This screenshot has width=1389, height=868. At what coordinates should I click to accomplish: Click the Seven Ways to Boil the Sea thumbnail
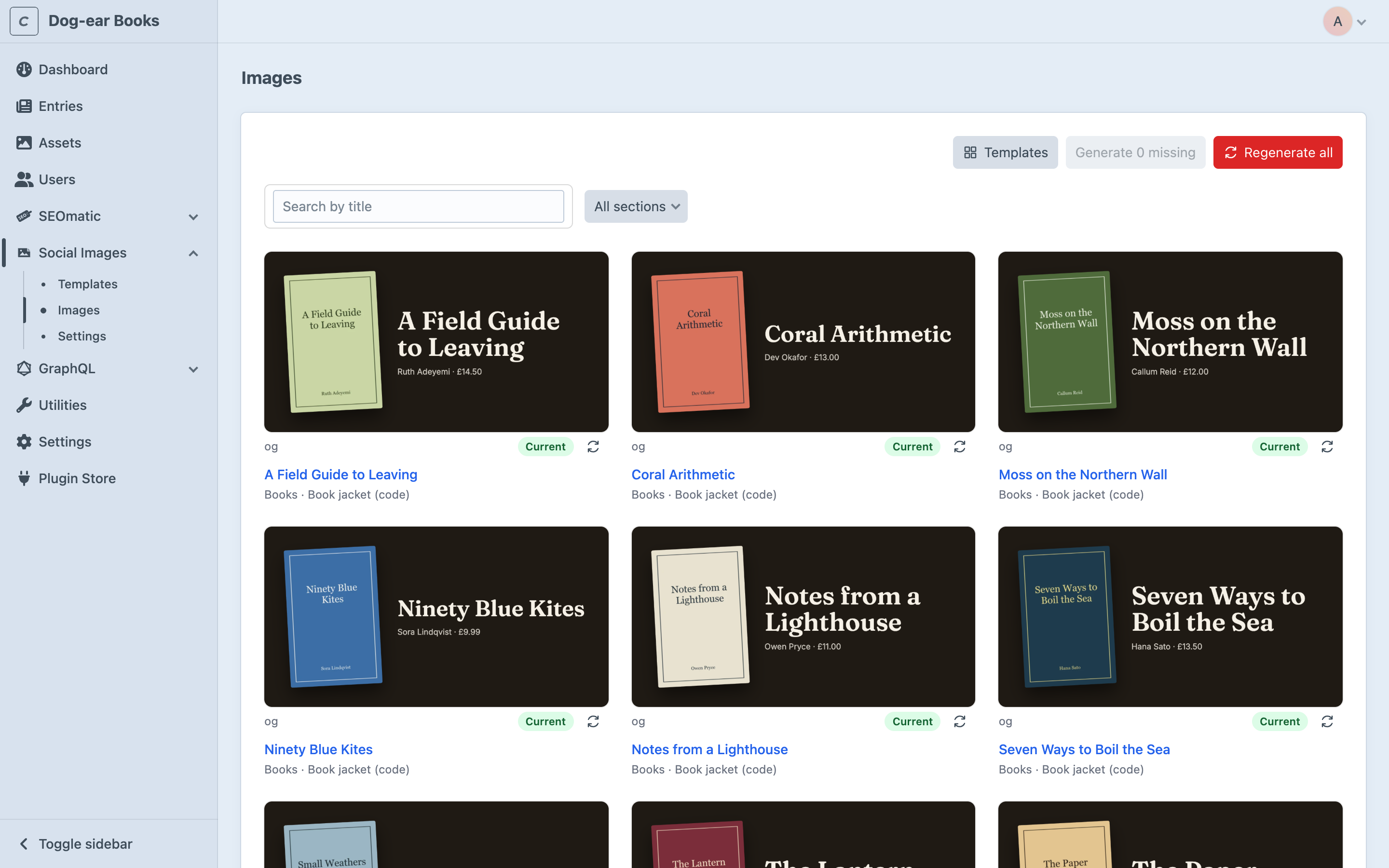pyautogui.click(x=1171, y=617)
